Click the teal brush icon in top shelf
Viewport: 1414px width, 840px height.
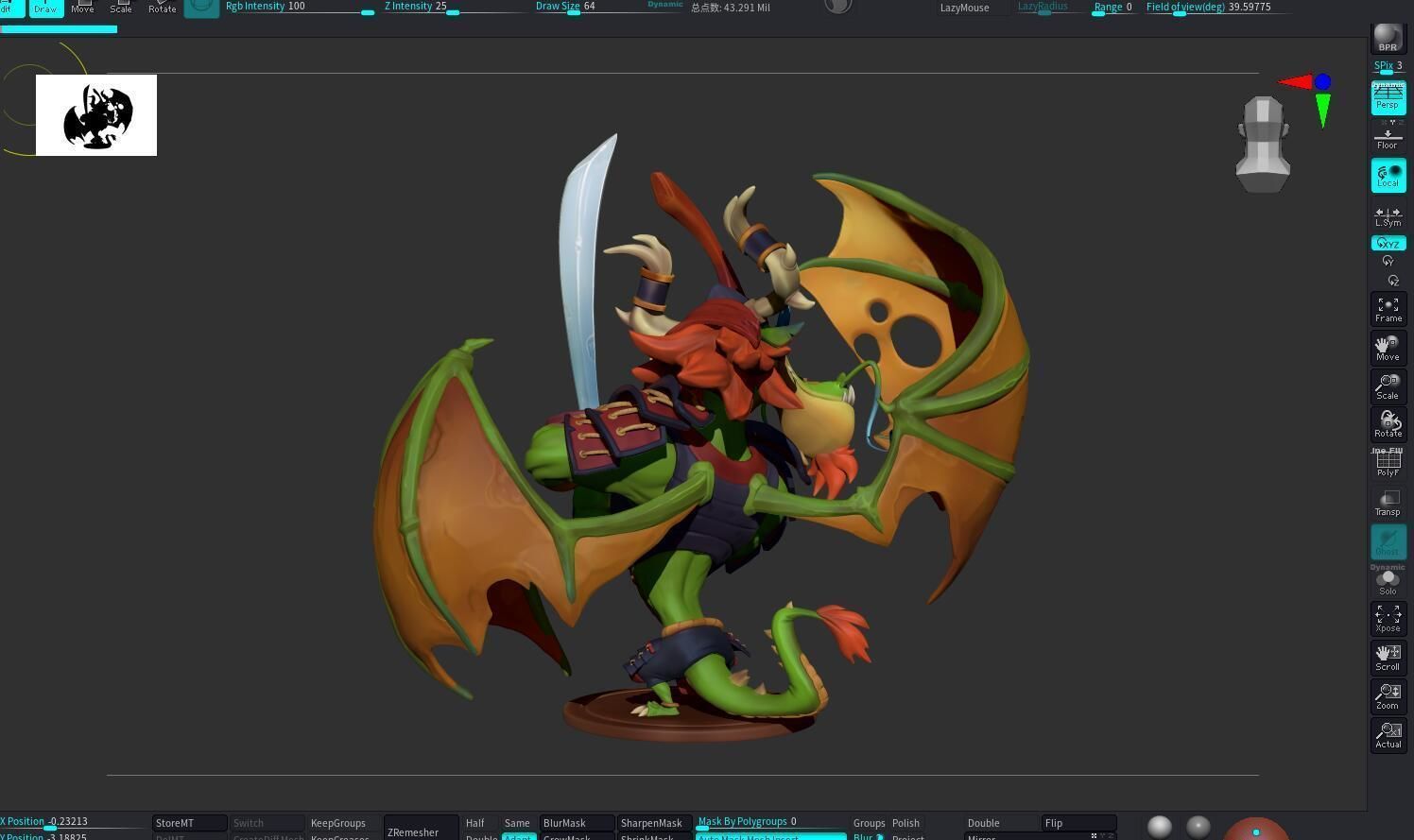point(201,9)
